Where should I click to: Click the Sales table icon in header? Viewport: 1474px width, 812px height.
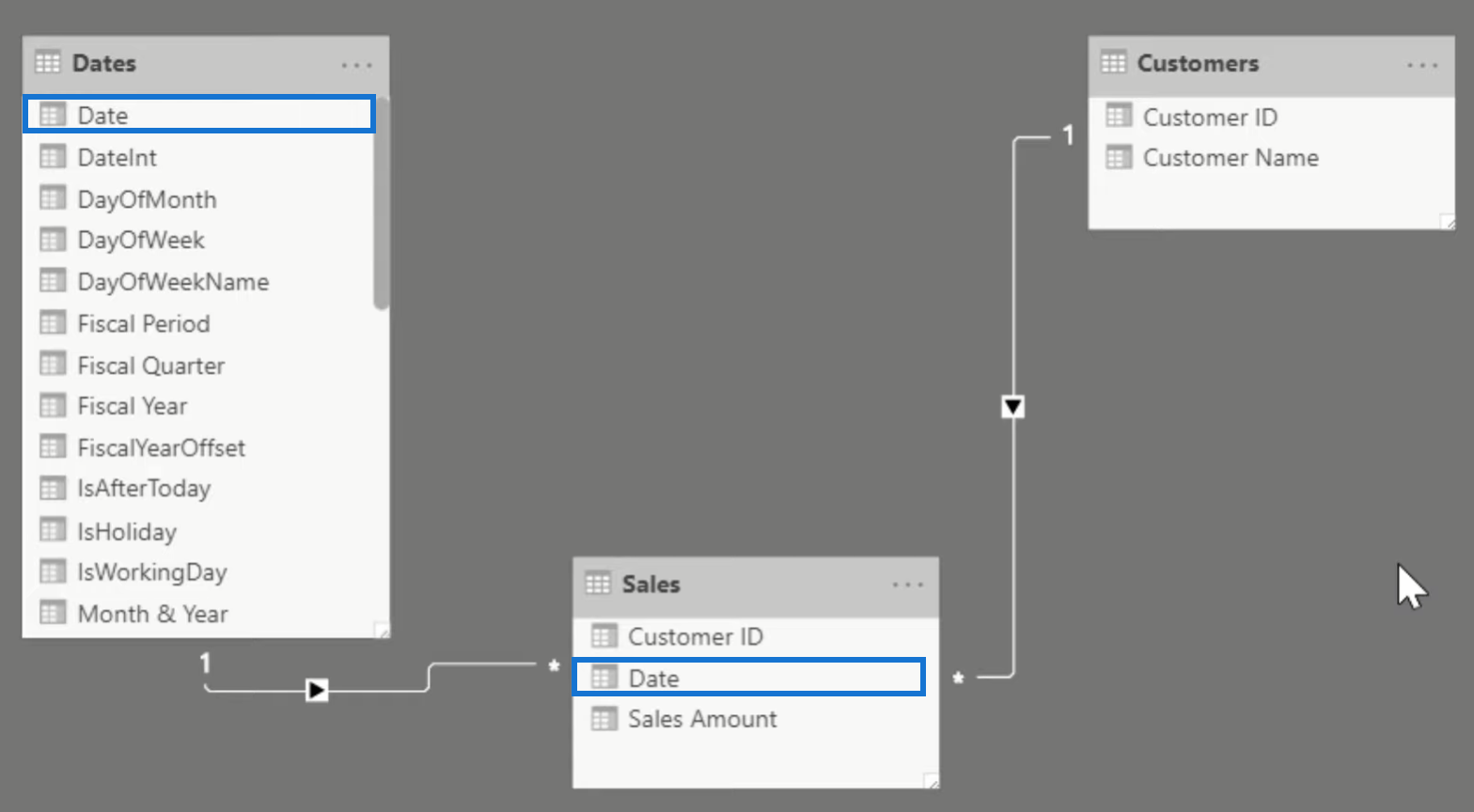[598, 584]
